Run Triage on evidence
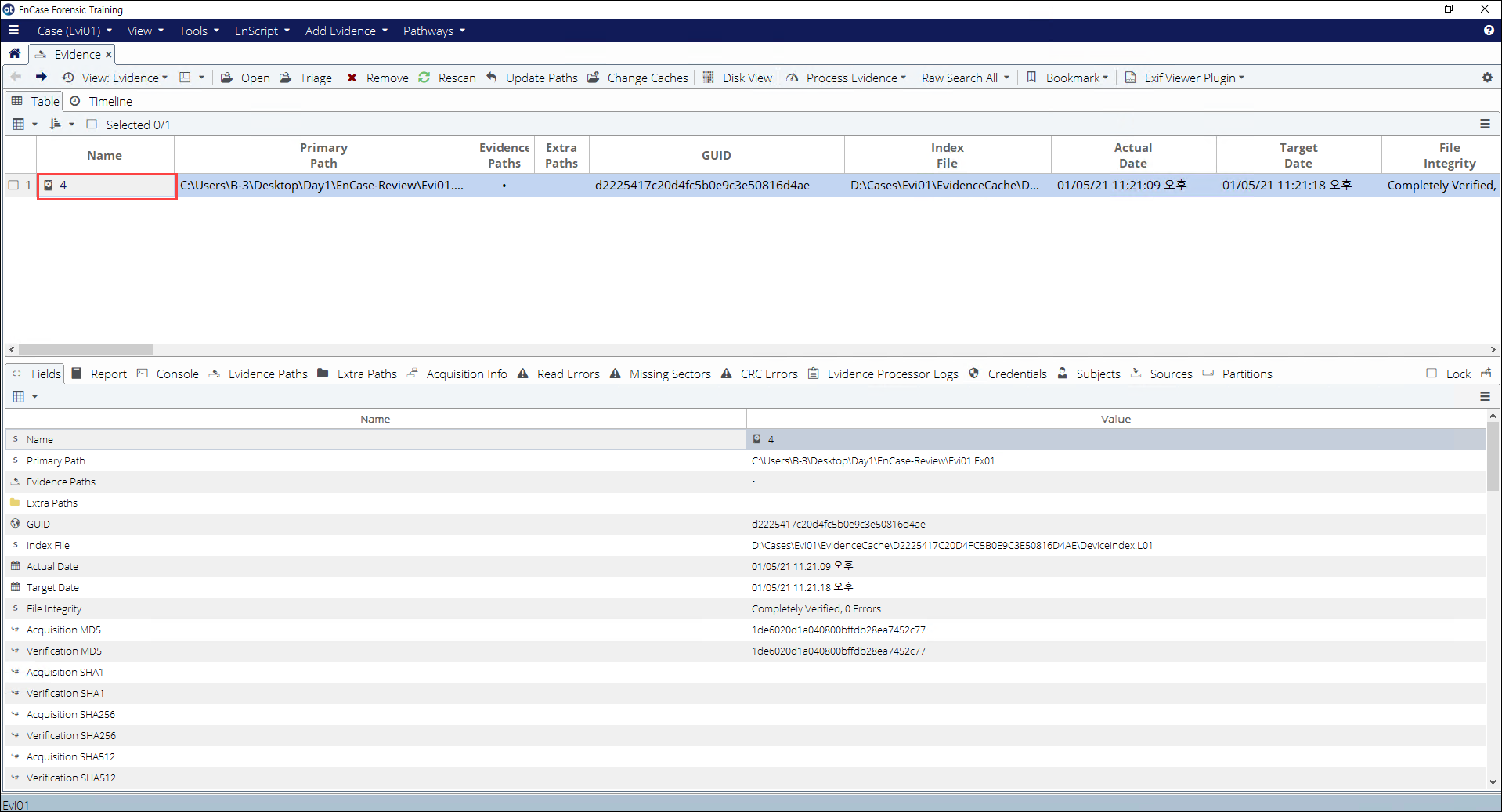This screenshot has height=812, width=1502. [x=306, y=78]
